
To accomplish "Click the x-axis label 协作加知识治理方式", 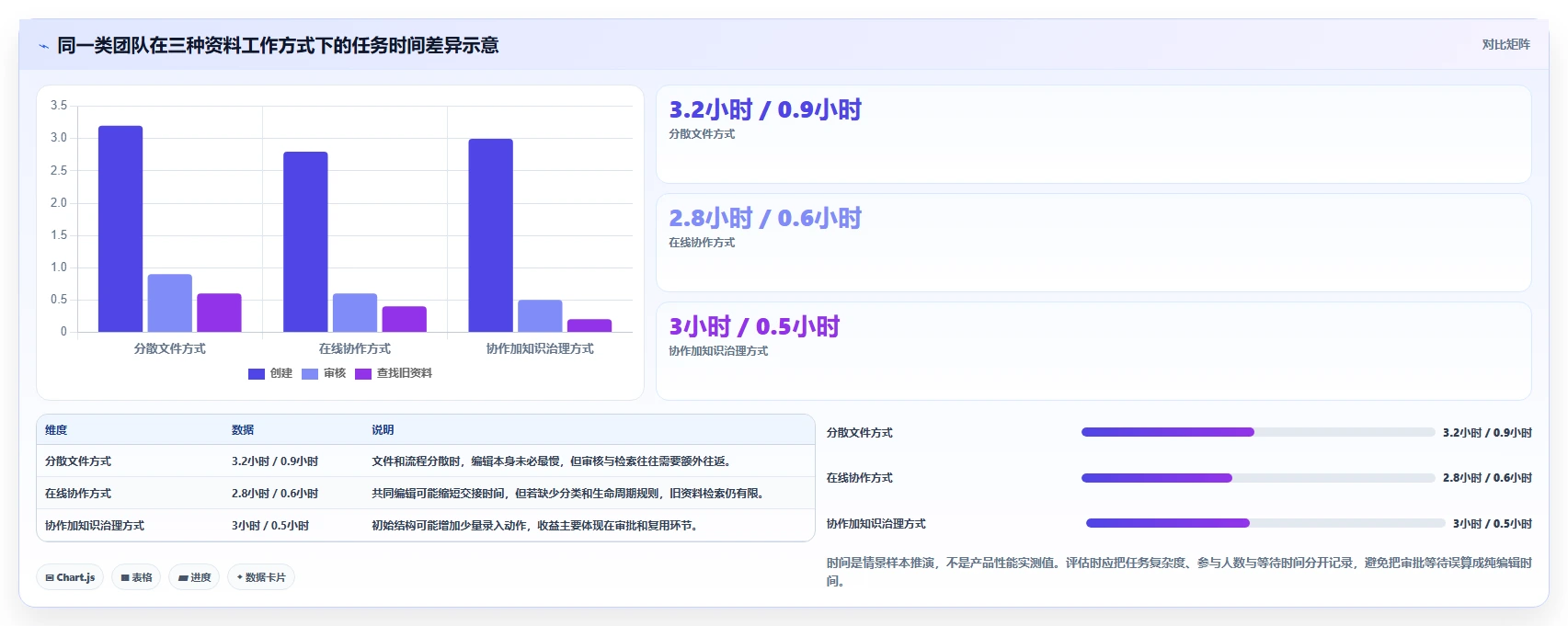I will [x=540, y=348].
